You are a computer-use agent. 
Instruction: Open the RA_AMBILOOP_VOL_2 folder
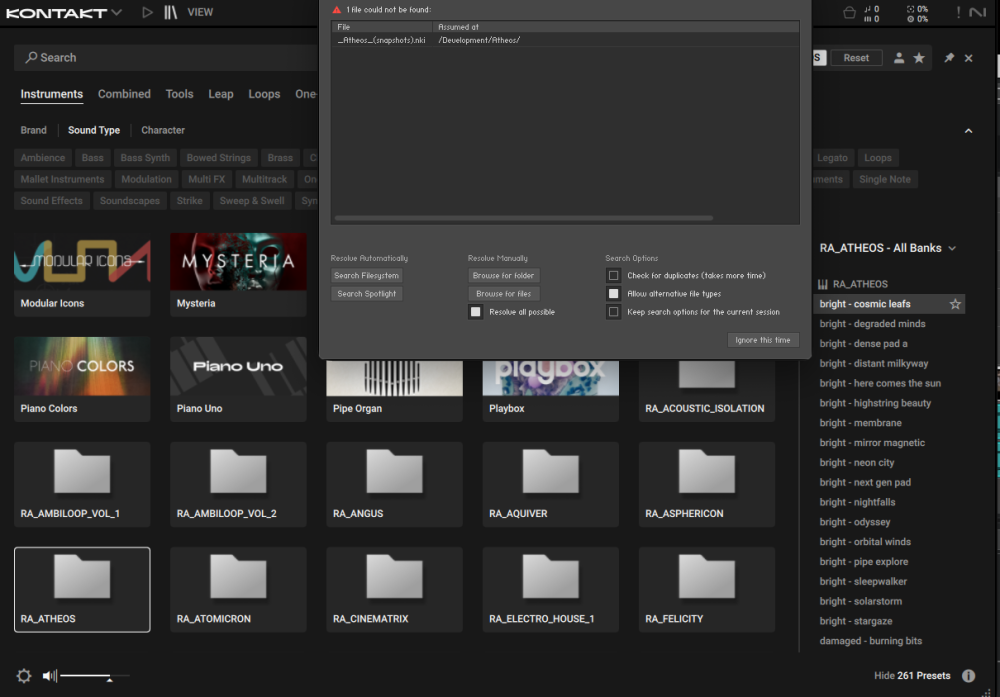click(x=238, y=485)
